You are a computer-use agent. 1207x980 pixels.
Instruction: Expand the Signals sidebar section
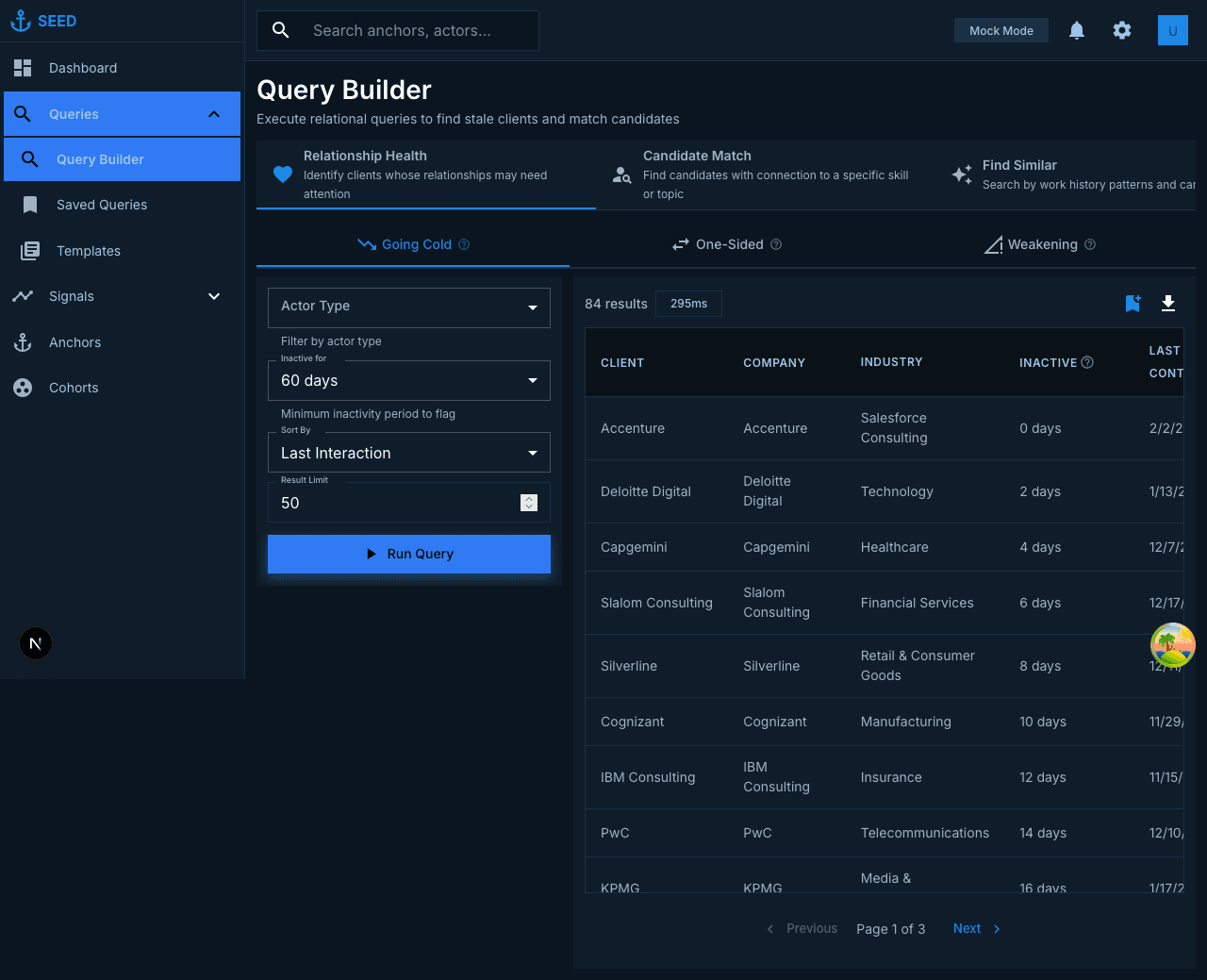(214, 296)
